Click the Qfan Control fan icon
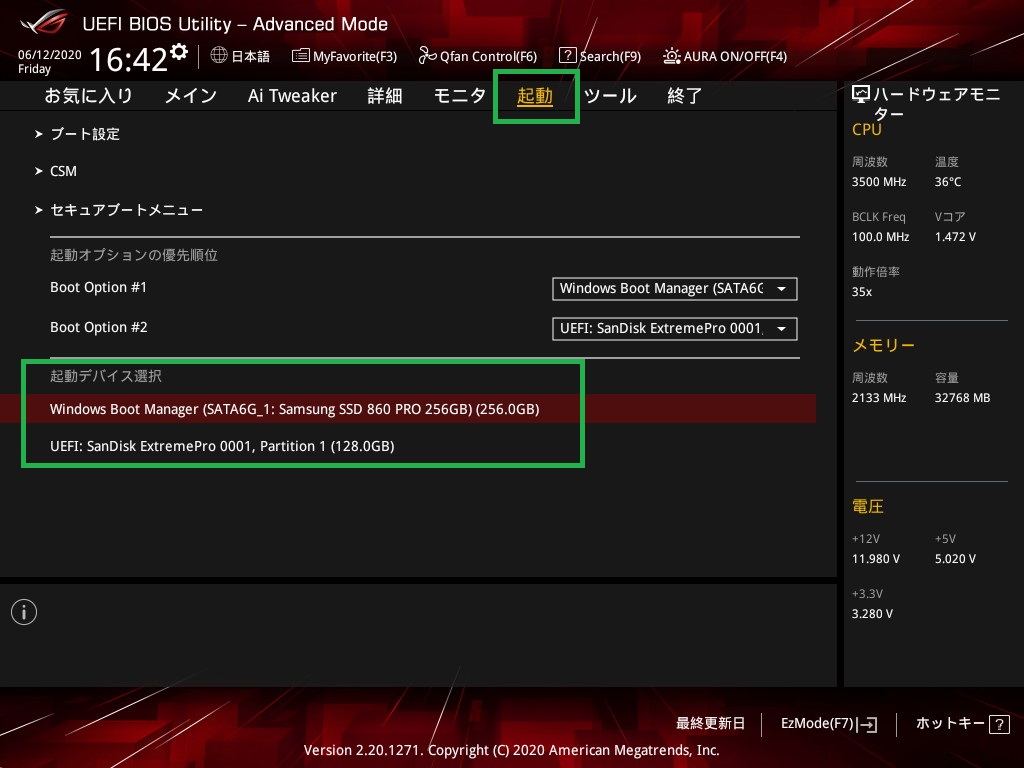 [x=427, y=56]
